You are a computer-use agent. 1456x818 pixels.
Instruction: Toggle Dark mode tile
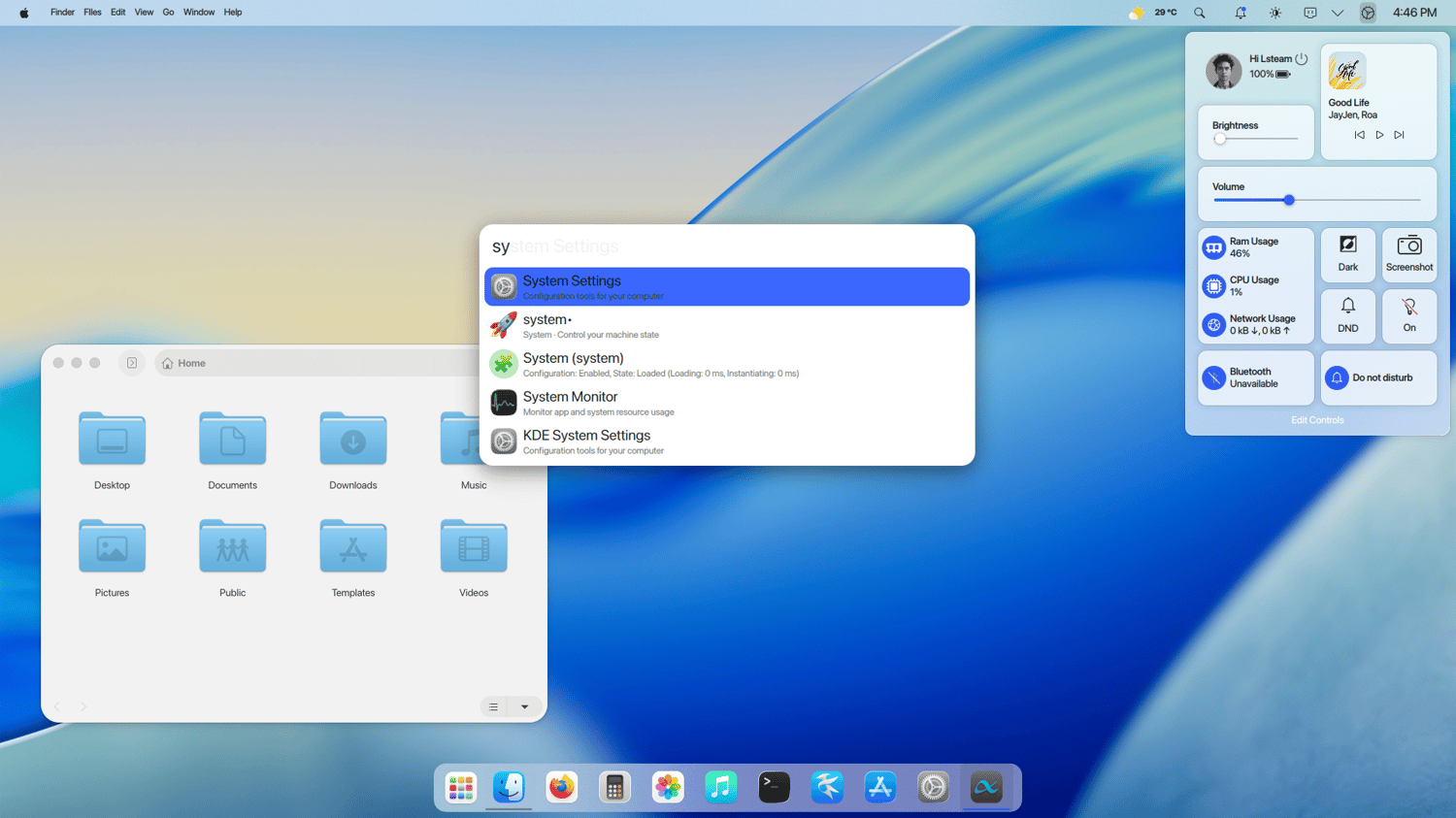point(1347,254)
